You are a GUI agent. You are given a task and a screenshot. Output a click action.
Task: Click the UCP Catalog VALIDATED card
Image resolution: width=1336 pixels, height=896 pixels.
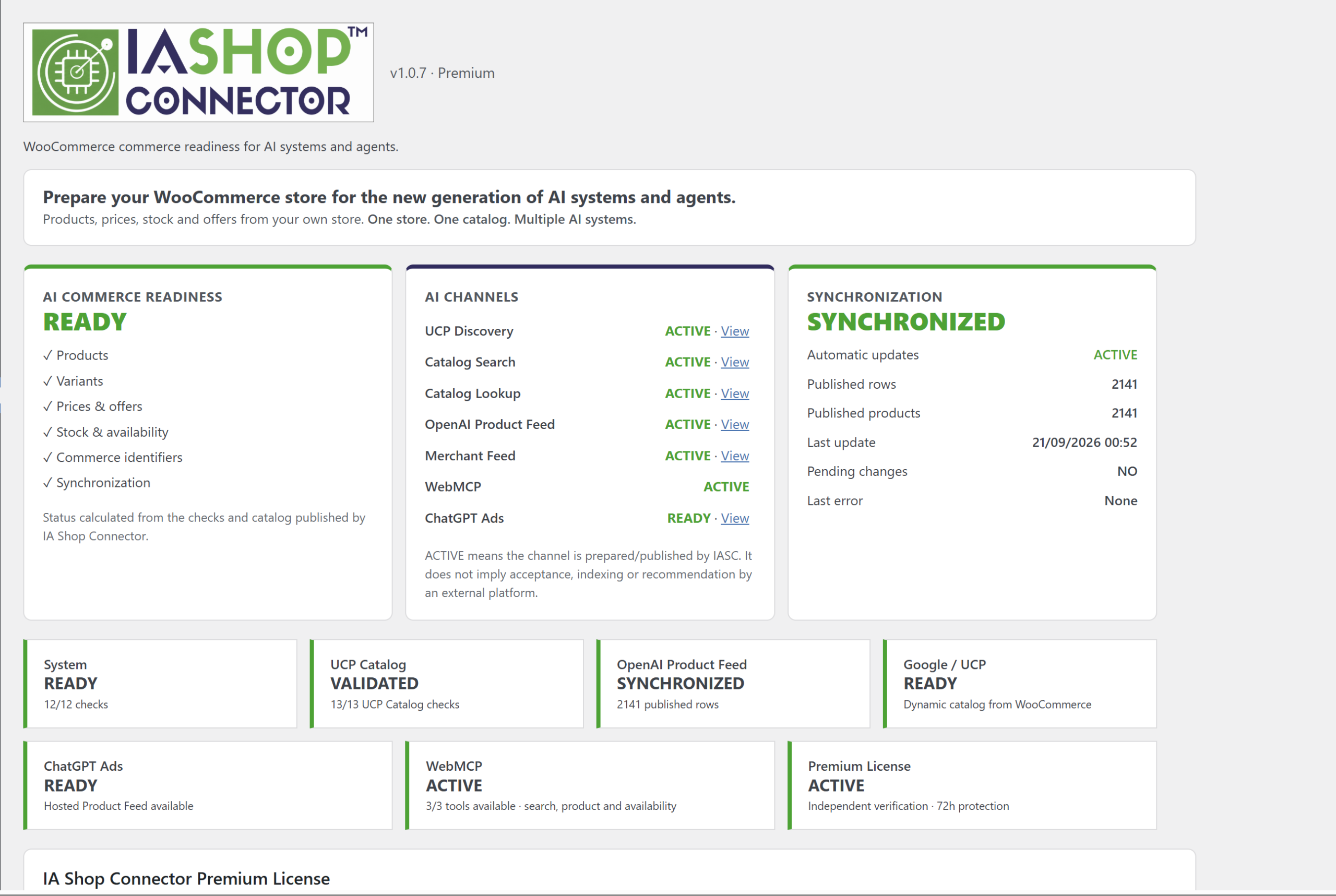coord(447,684)
